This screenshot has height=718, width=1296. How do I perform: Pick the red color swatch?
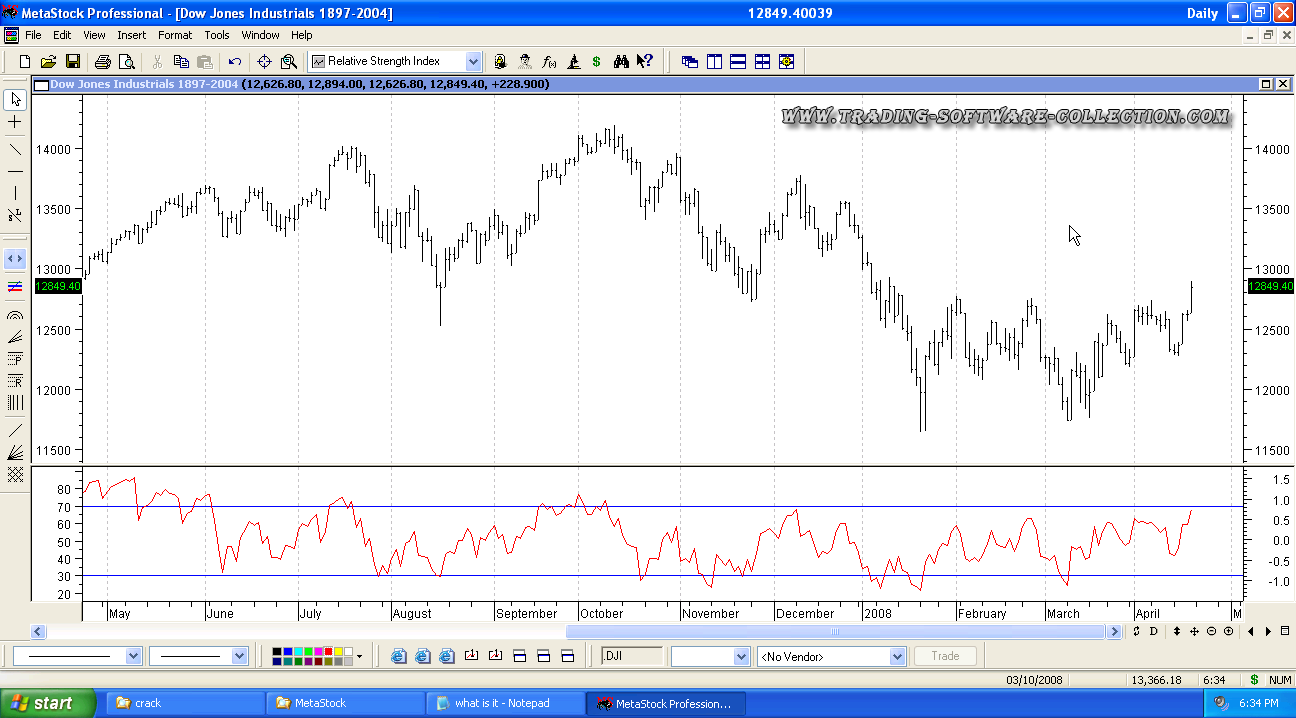click(327, 652)
